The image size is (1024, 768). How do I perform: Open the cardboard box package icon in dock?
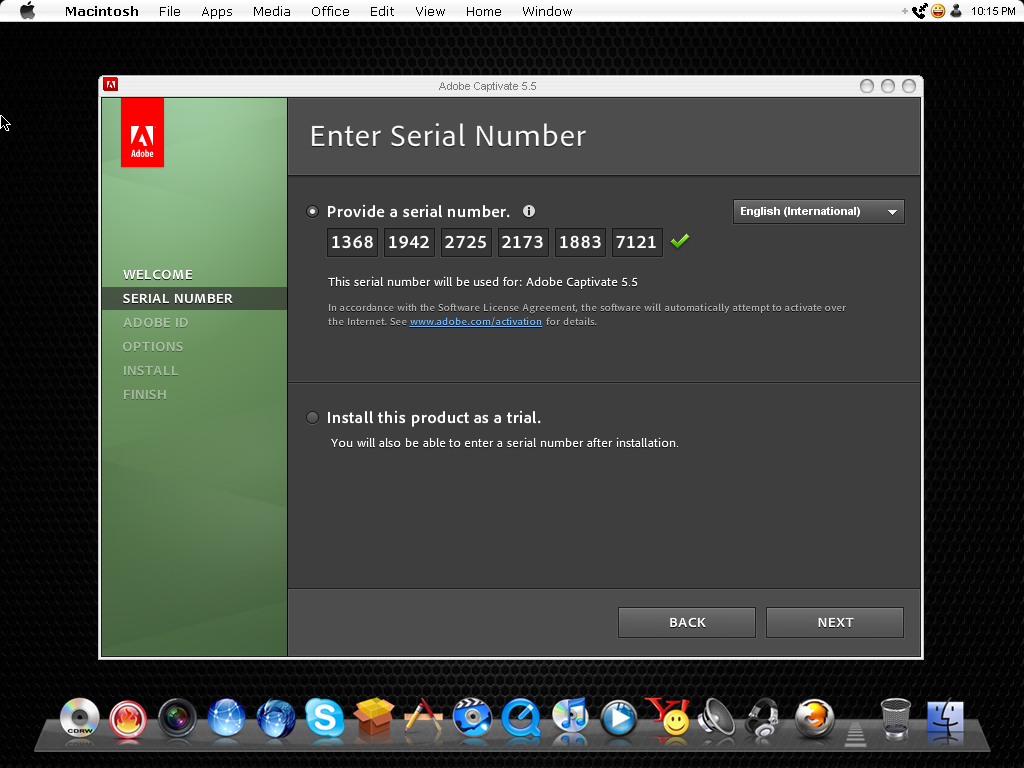pyautogui.click(x=374, y=718)
